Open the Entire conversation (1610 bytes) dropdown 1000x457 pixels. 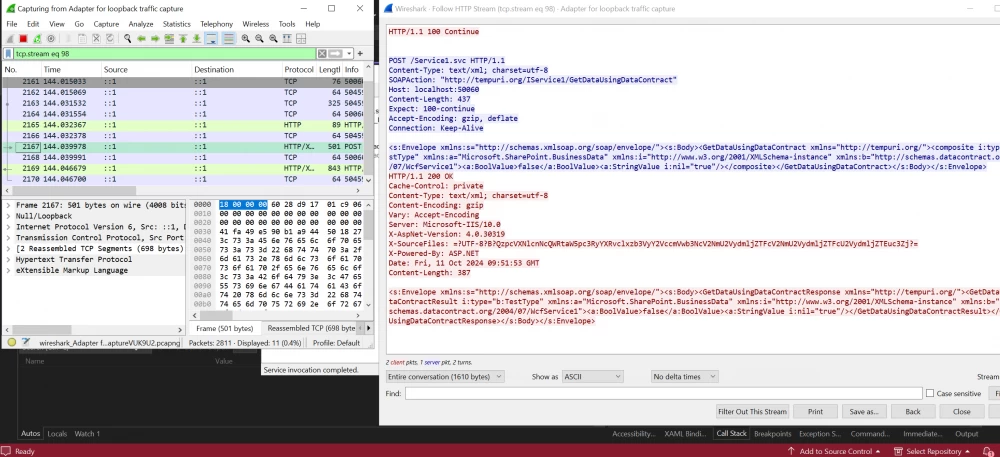coord(445,377)
